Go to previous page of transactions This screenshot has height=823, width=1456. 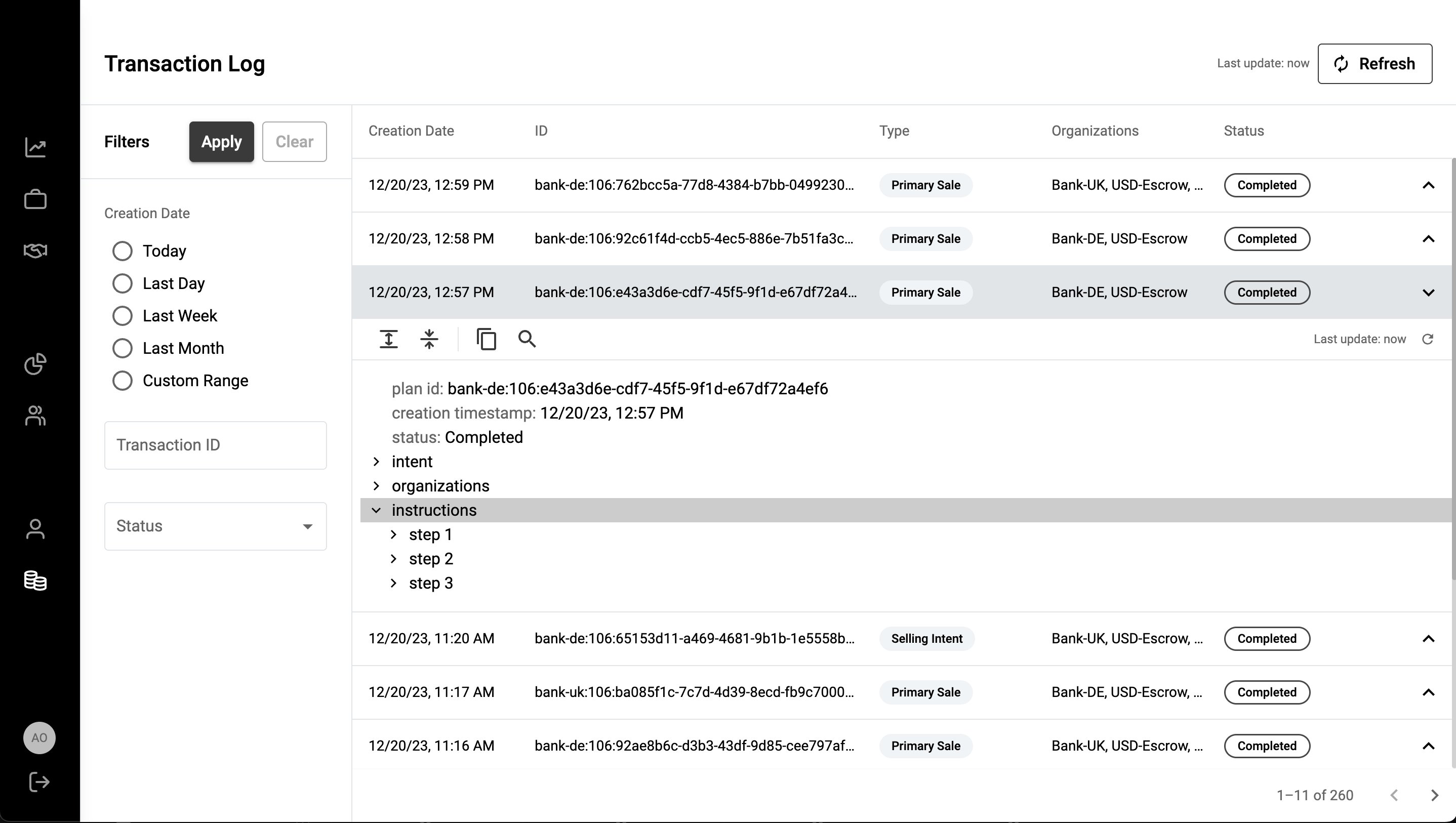(x=1394, y=795)
